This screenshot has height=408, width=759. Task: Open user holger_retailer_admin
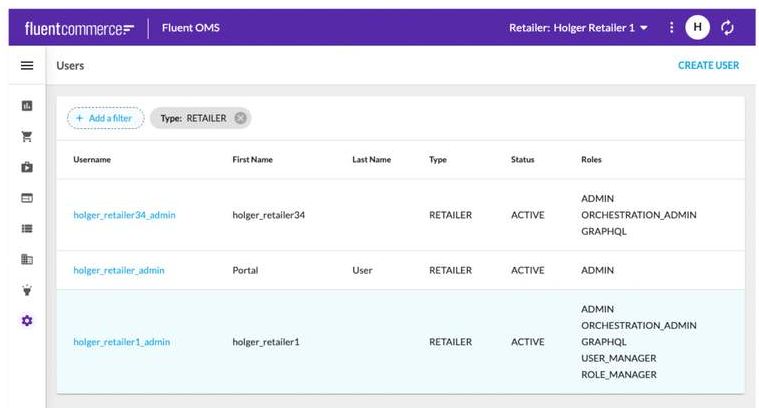(119, 270)
